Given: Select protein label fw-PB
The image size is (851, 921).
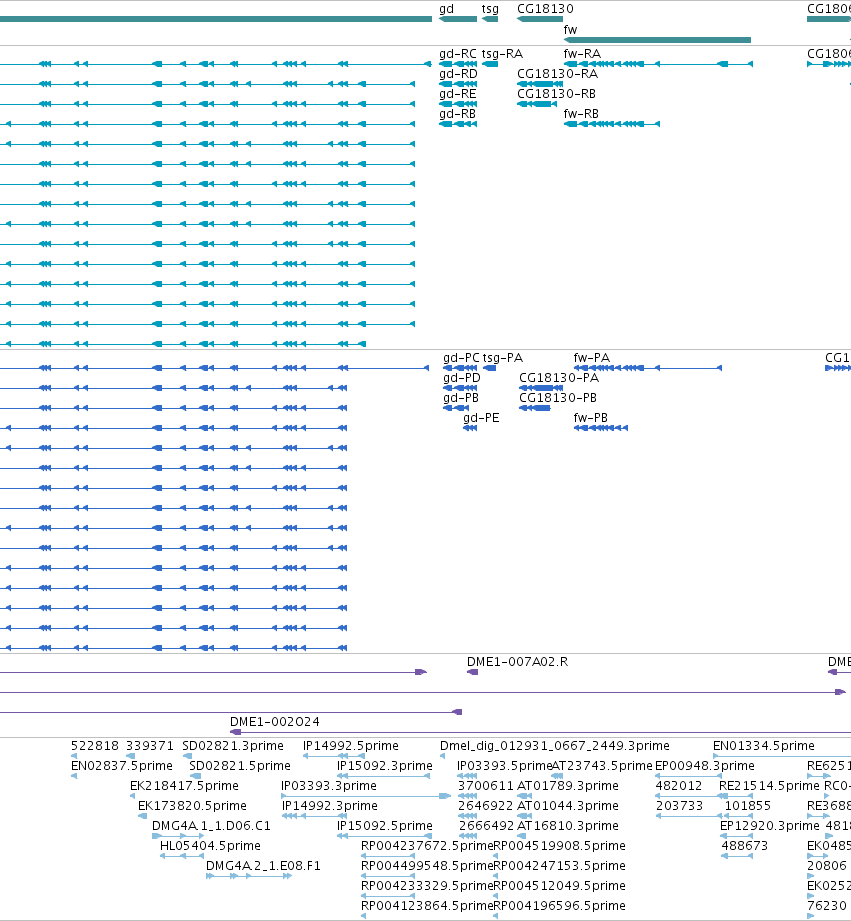Looking at the screenshot, I should coord(590,418).
